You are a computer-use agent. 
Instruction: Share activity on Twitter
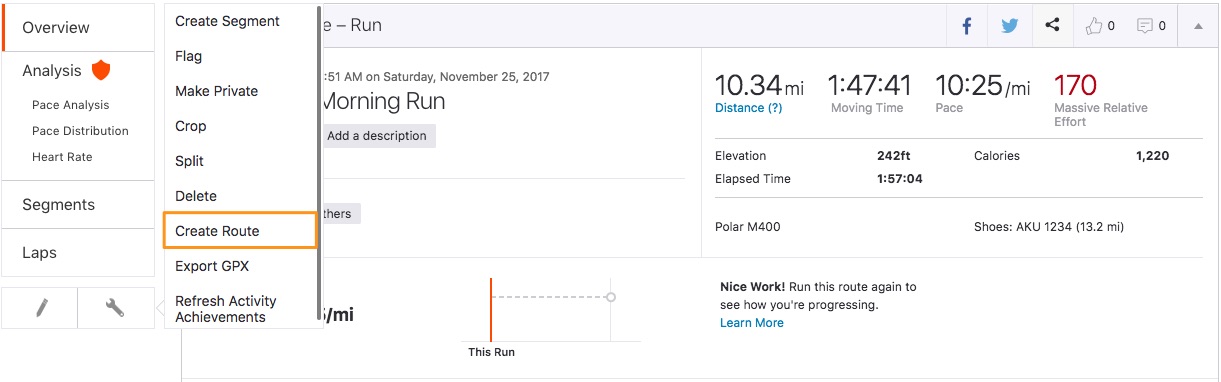pyautogui.click(x=1010, y=26)
